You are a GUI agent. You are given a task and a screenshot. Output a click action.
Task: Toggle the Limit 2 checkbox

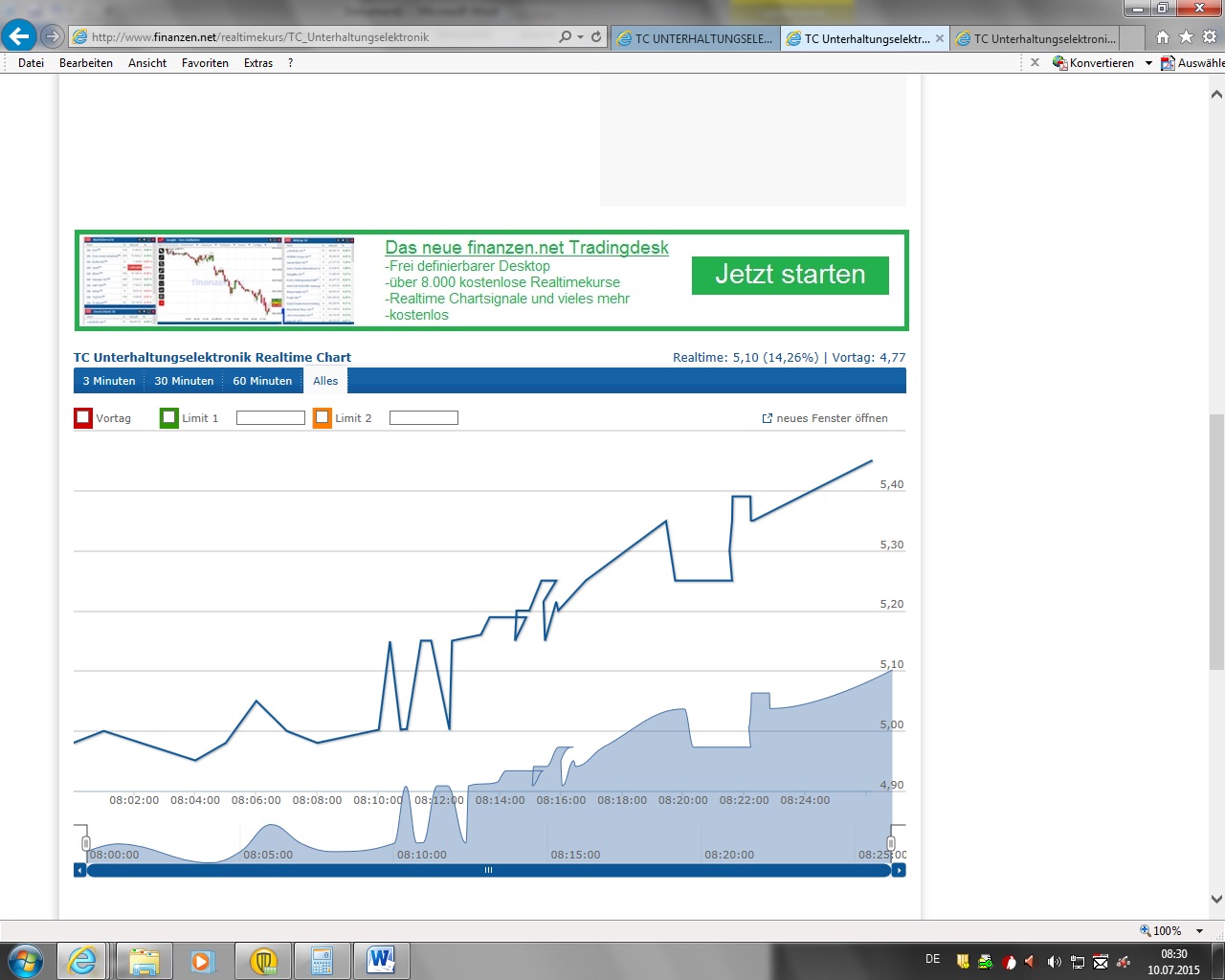pyautogui.click(x=323, y=418)
